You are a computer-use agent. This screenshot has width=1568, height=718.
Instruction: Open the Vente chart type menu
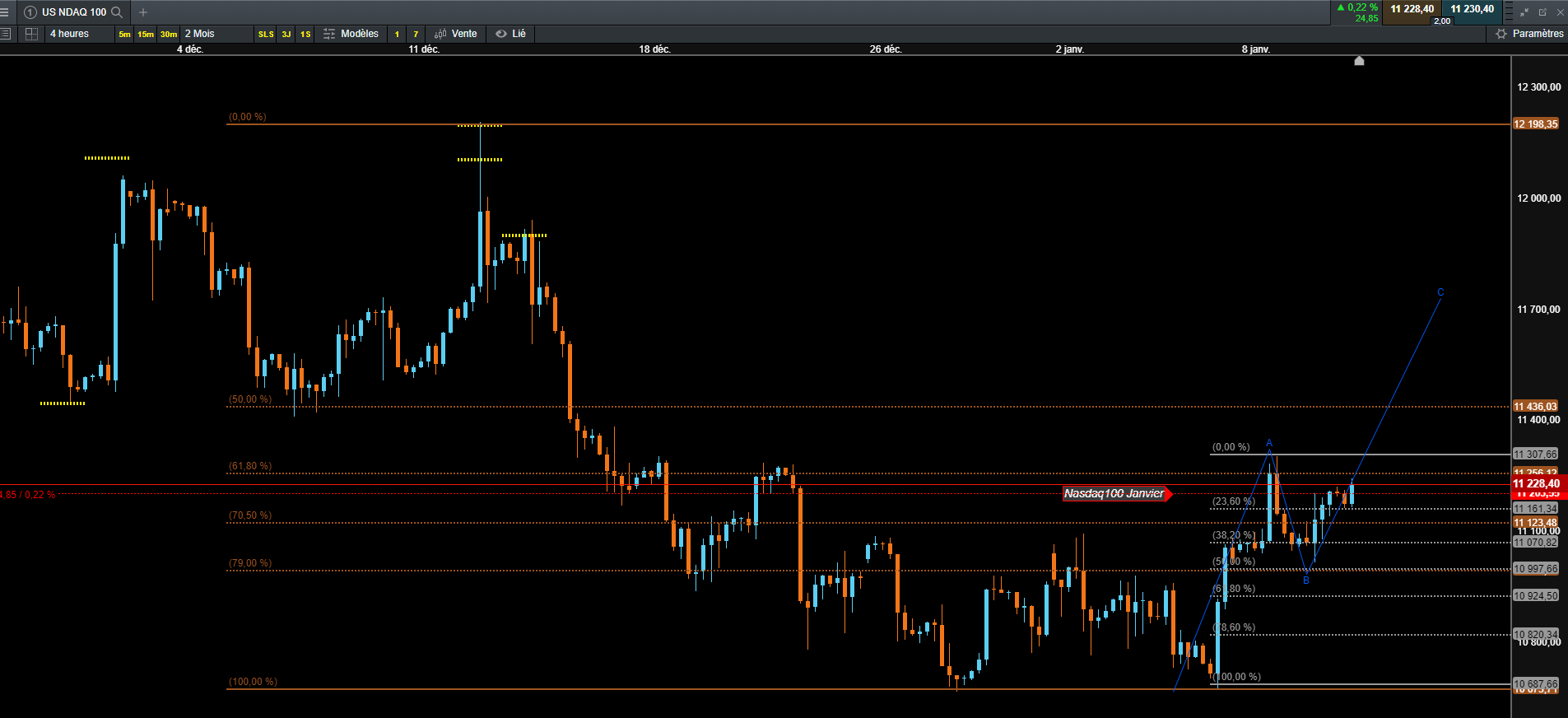coord(456,34)
